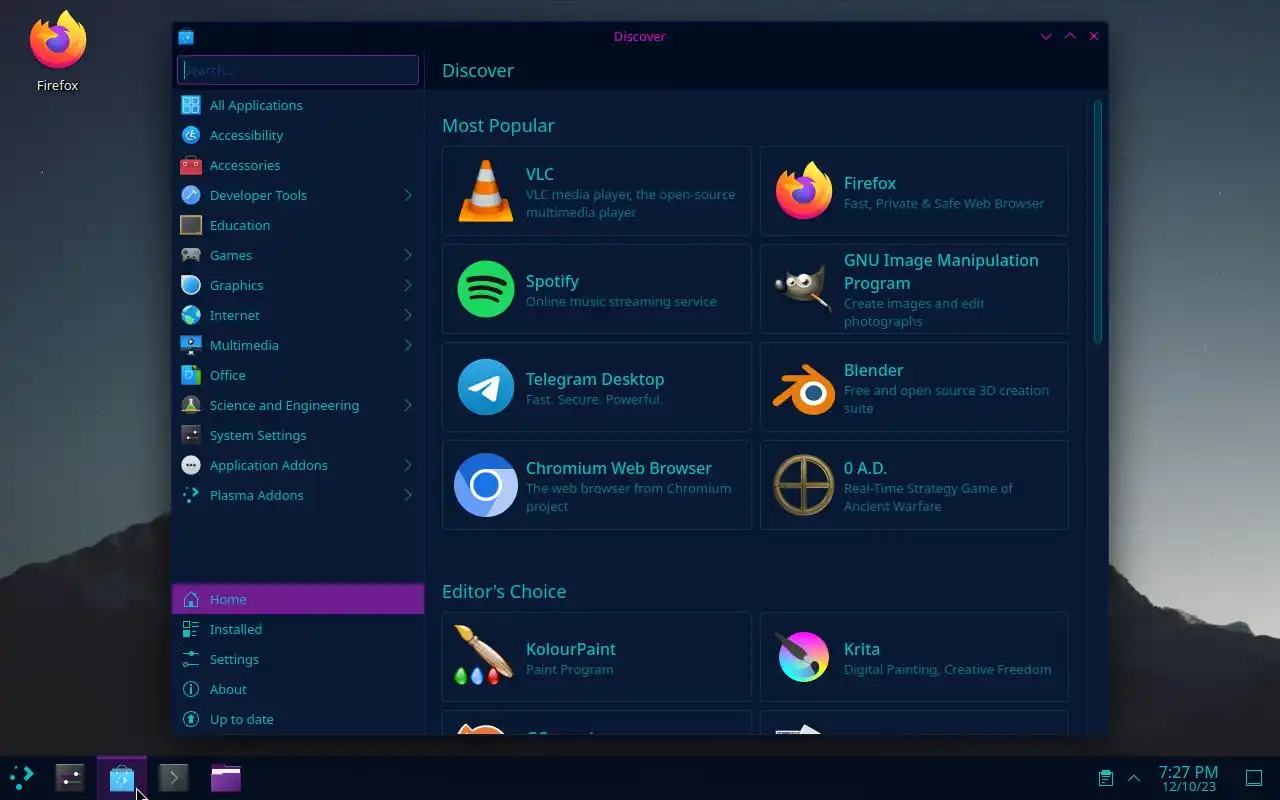Screen dimensions: 1280x800
Task: Click the Krita colorful icon
Action: [x=804, y=657]
